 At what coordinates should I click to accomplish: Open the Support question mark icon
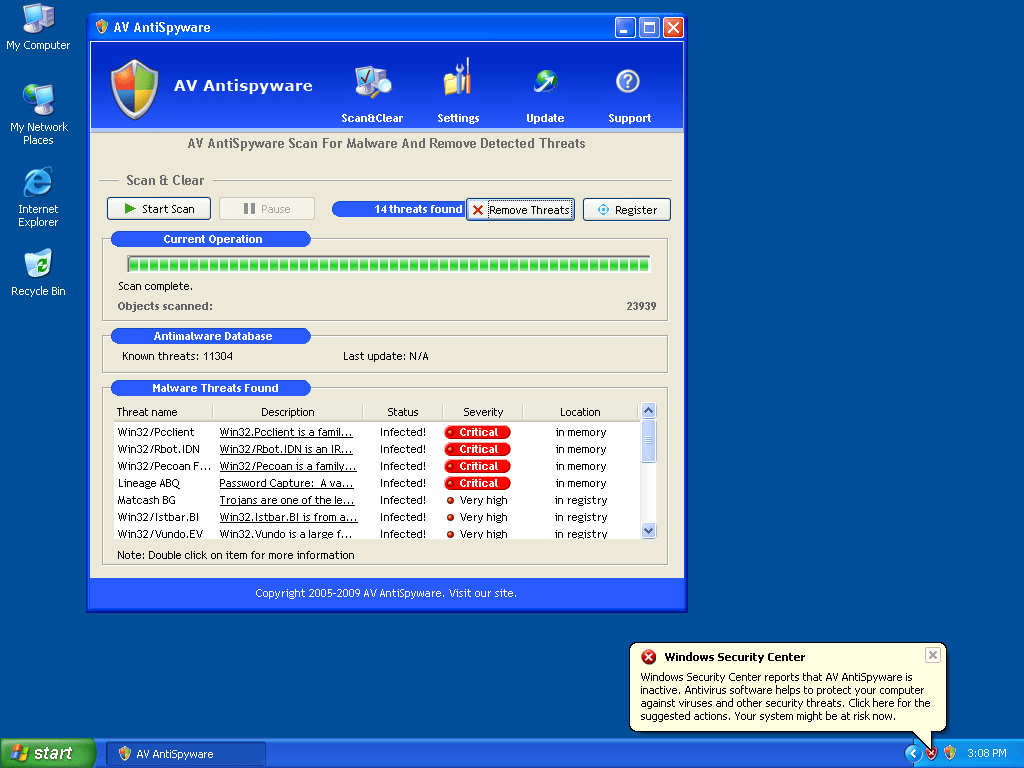(627, 82)
